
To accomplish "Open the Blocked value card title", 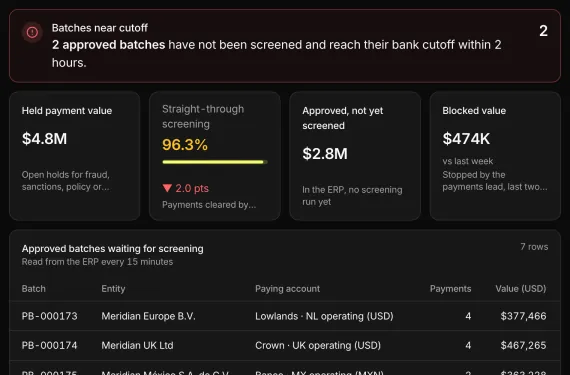I will [474, 111].
